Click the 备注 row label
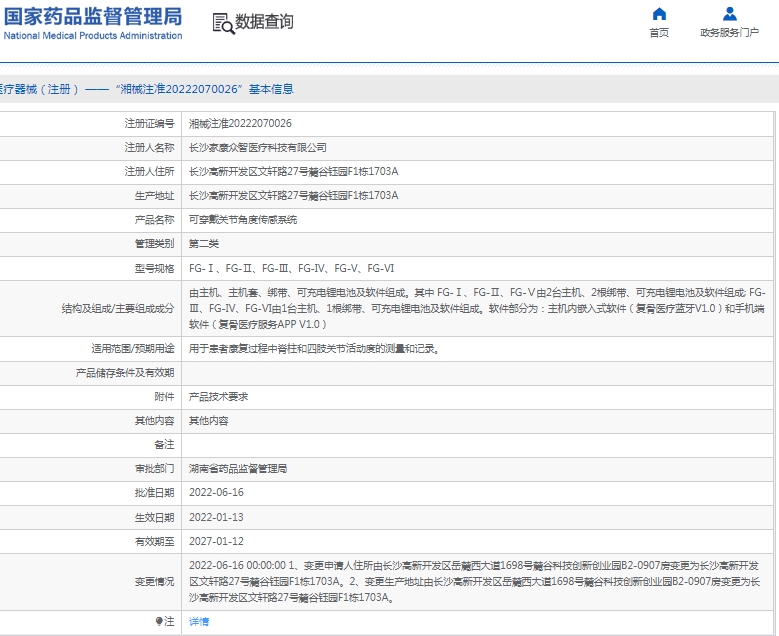Viewport: 779px width, 636px height. [164, 445]
